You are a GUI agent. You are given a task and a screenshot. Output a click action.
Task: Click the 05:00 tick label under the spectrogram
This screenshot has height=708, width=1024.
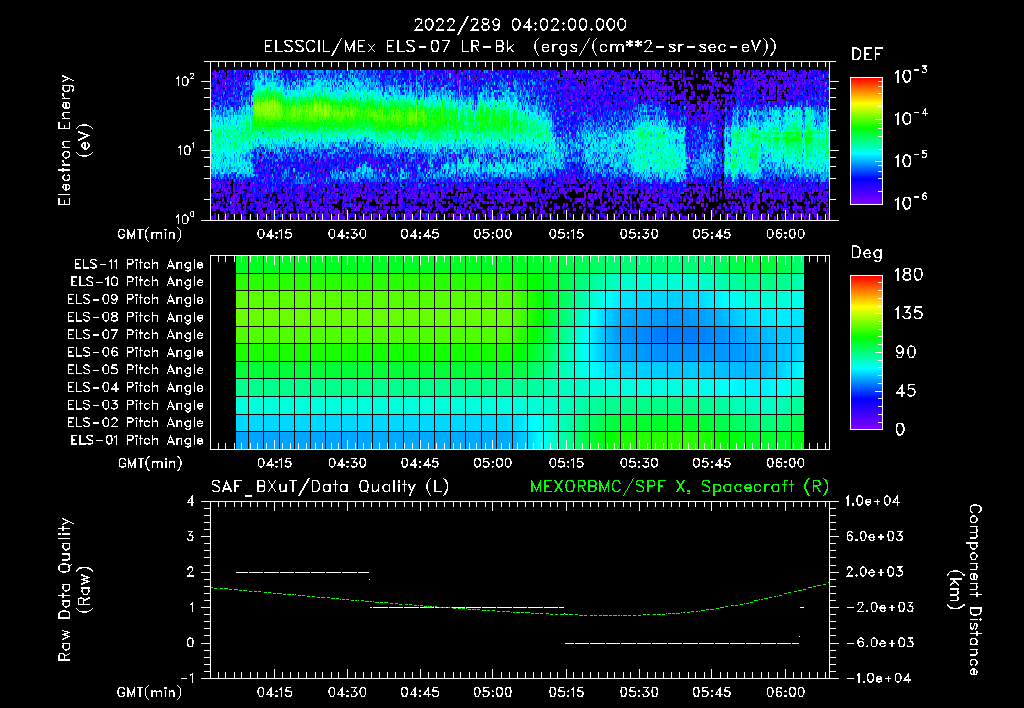click(x=492, y=234)
